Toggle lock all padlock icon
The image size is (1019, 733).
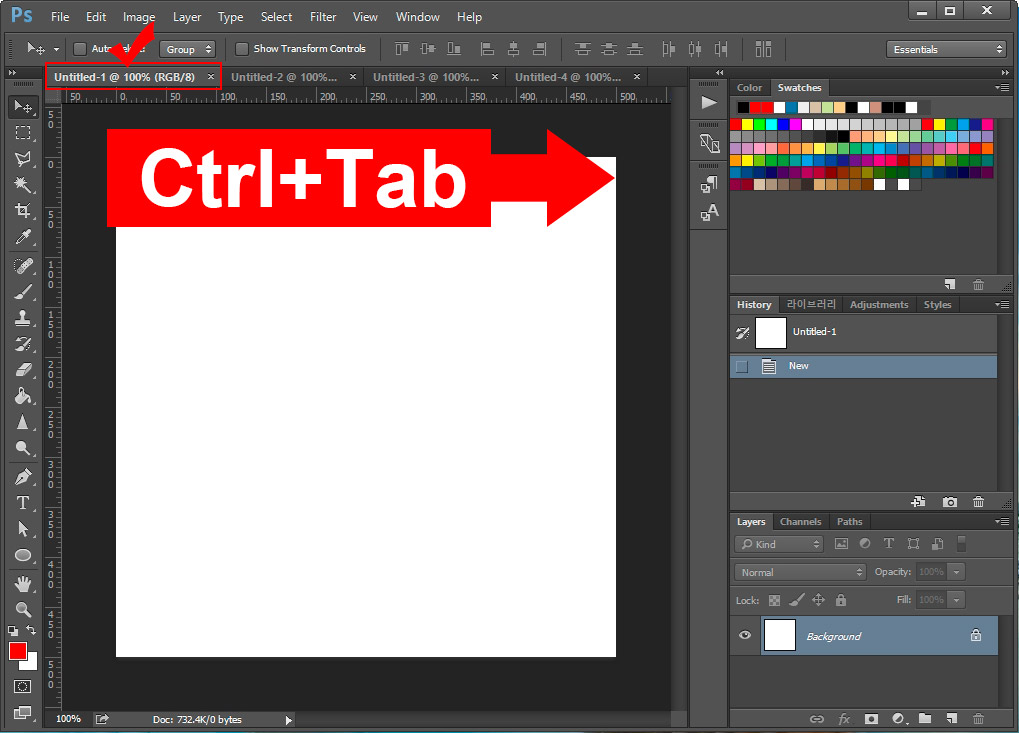[x=841, y=600]
